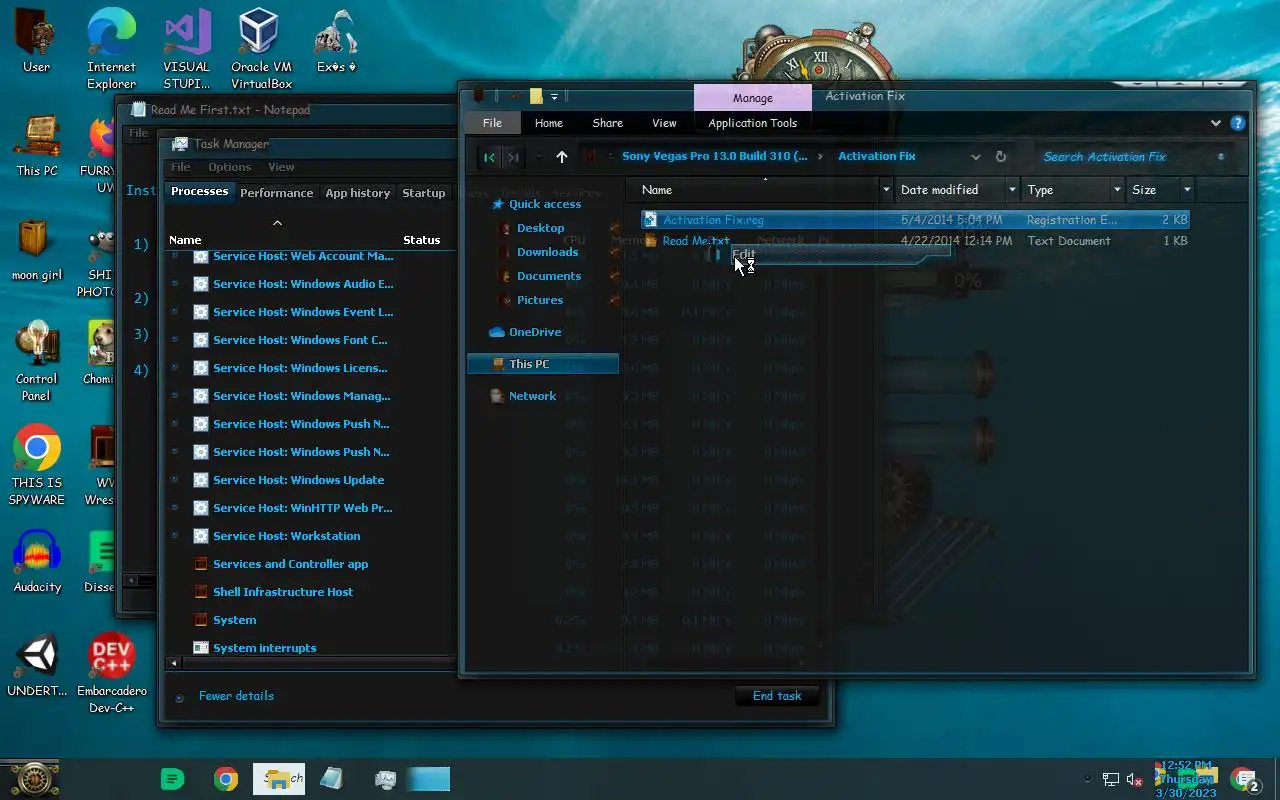
Task: Switch to Task Manager in the taskbar
Action: pos(385,779)
